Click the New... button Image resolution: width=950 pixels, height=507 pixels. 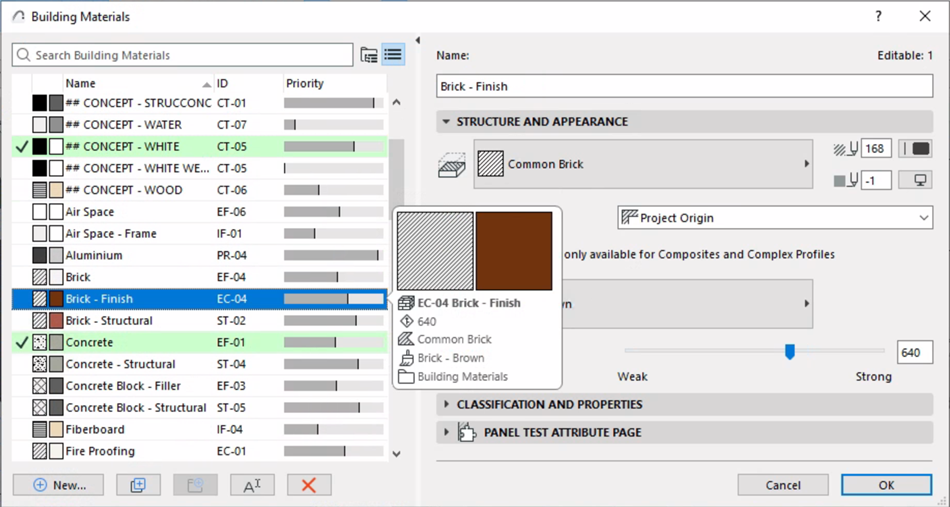click(58, 485)
